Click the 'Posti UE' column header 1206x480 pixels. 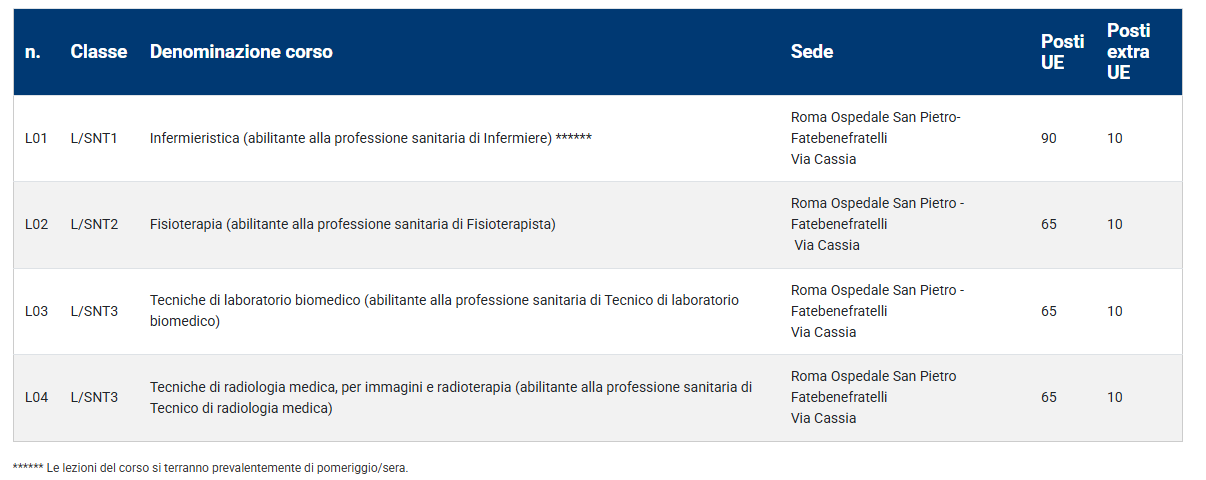click(1062, 52)
